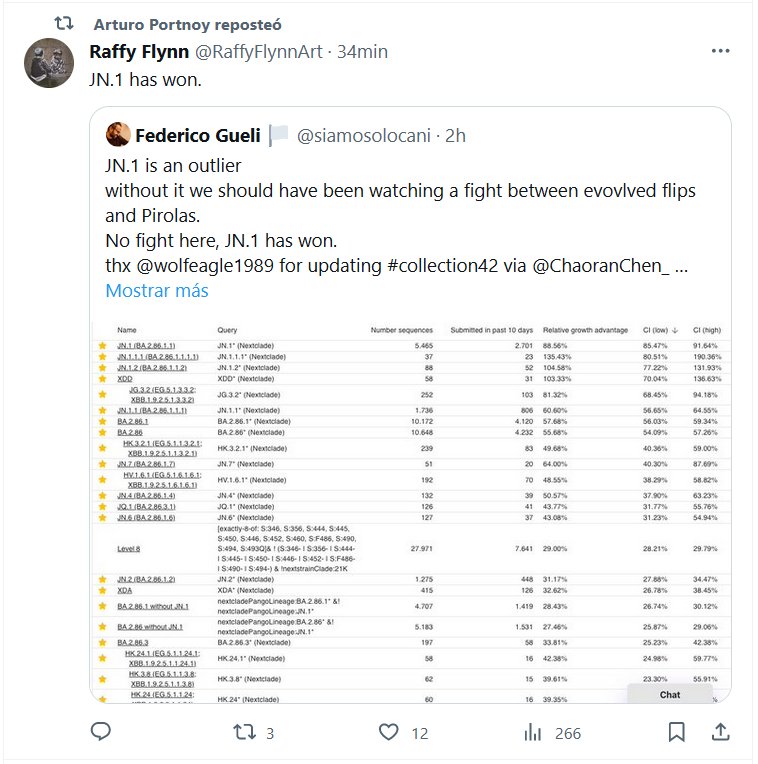
Task: Toggle the star beside JN.7 row
Action: [101, 464]
